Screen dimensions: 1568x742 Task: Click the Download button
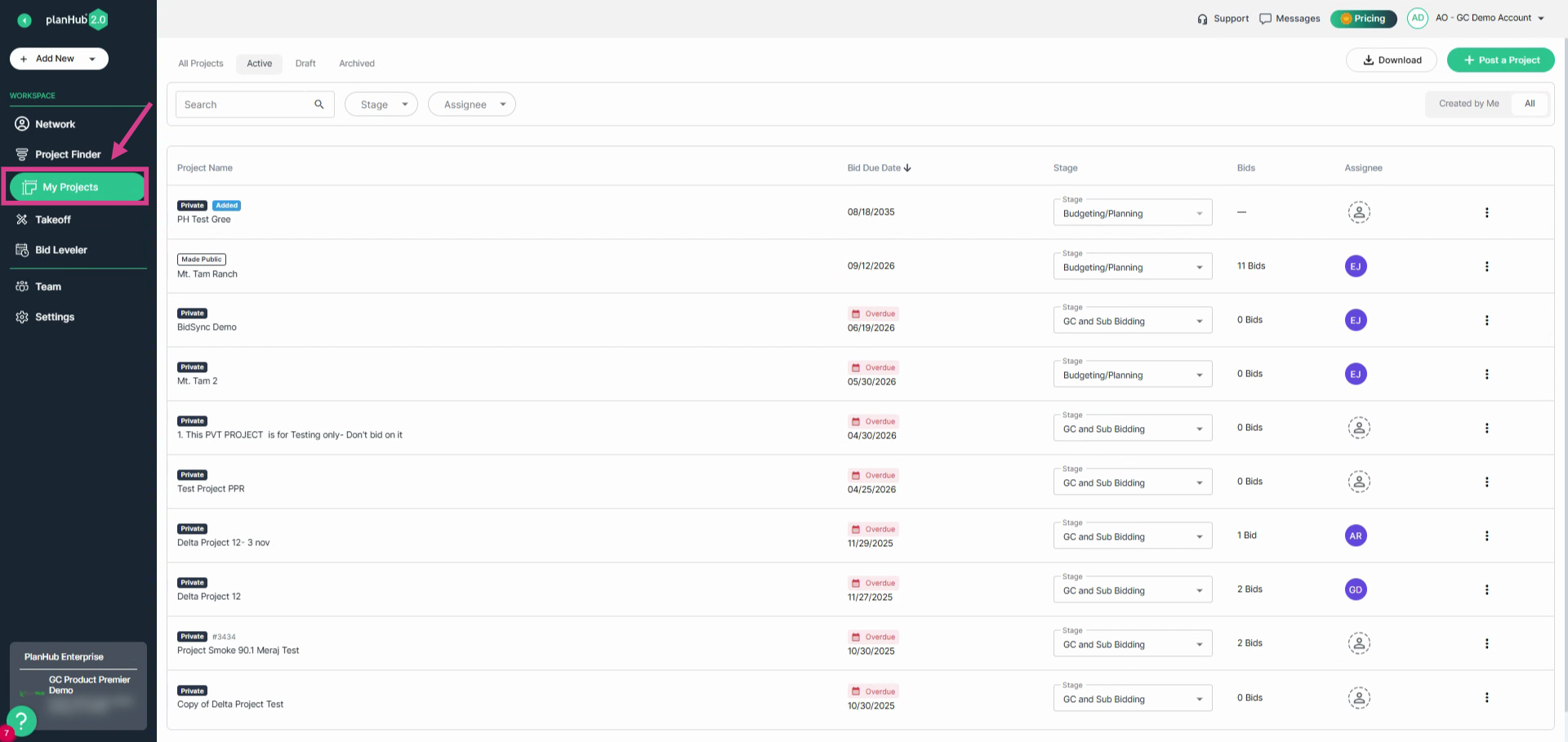tap(1392, 60)
